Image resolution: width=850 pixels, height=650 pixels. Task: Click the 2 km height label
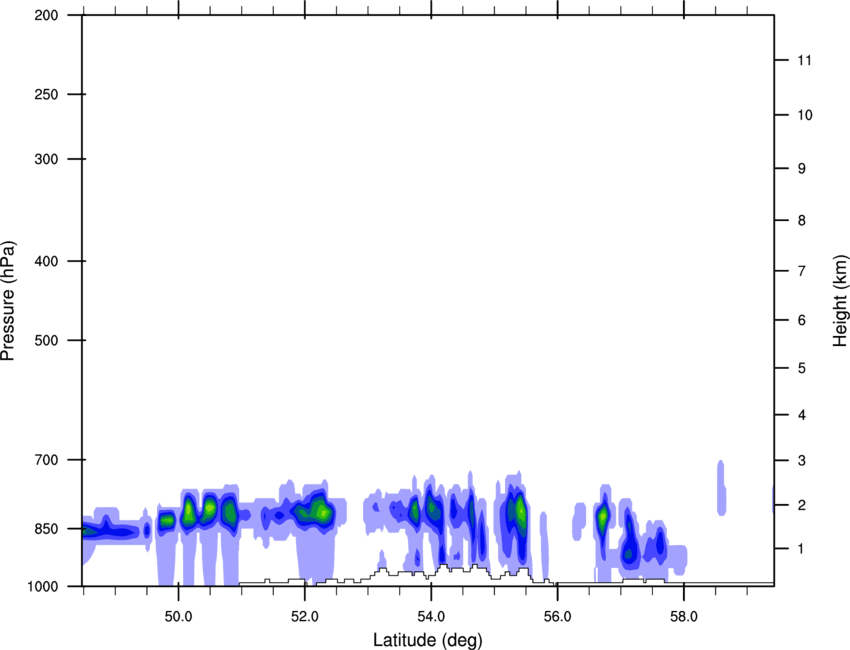coord(802,505)
